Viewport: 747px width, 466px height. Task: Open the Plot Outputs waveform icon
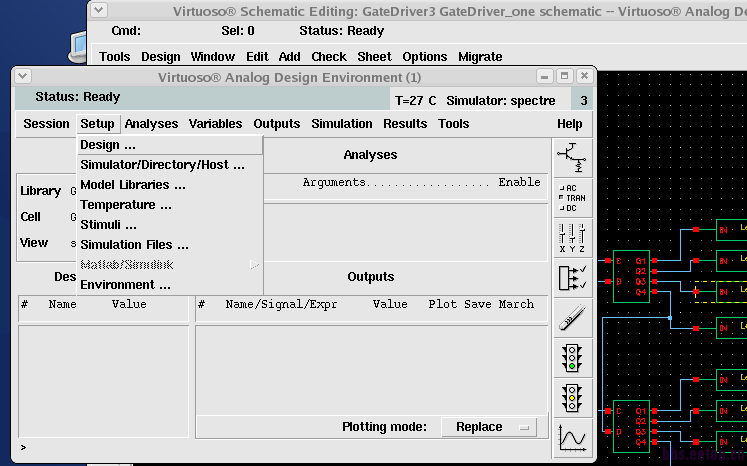[x=572, y=438]
